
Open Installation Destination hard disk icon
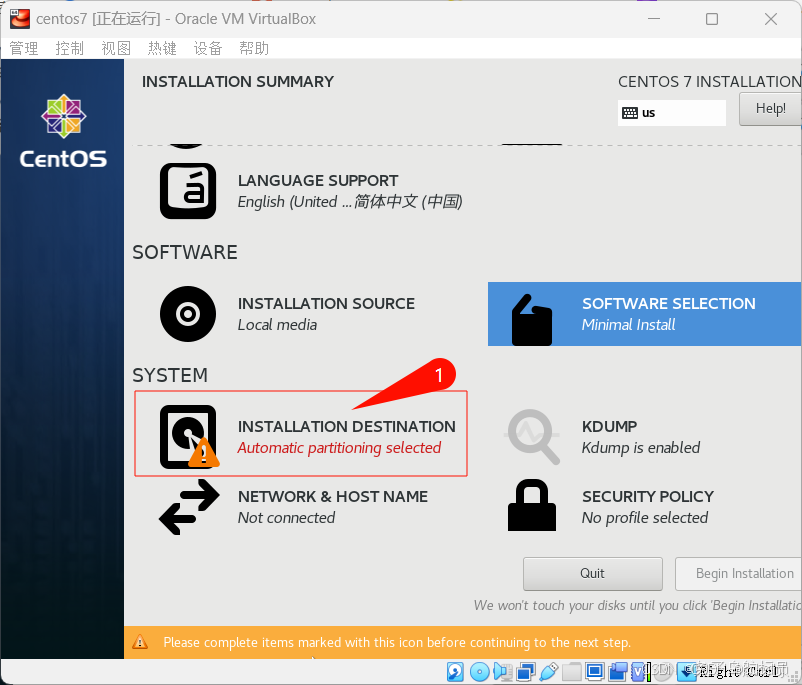click(189, 436)
